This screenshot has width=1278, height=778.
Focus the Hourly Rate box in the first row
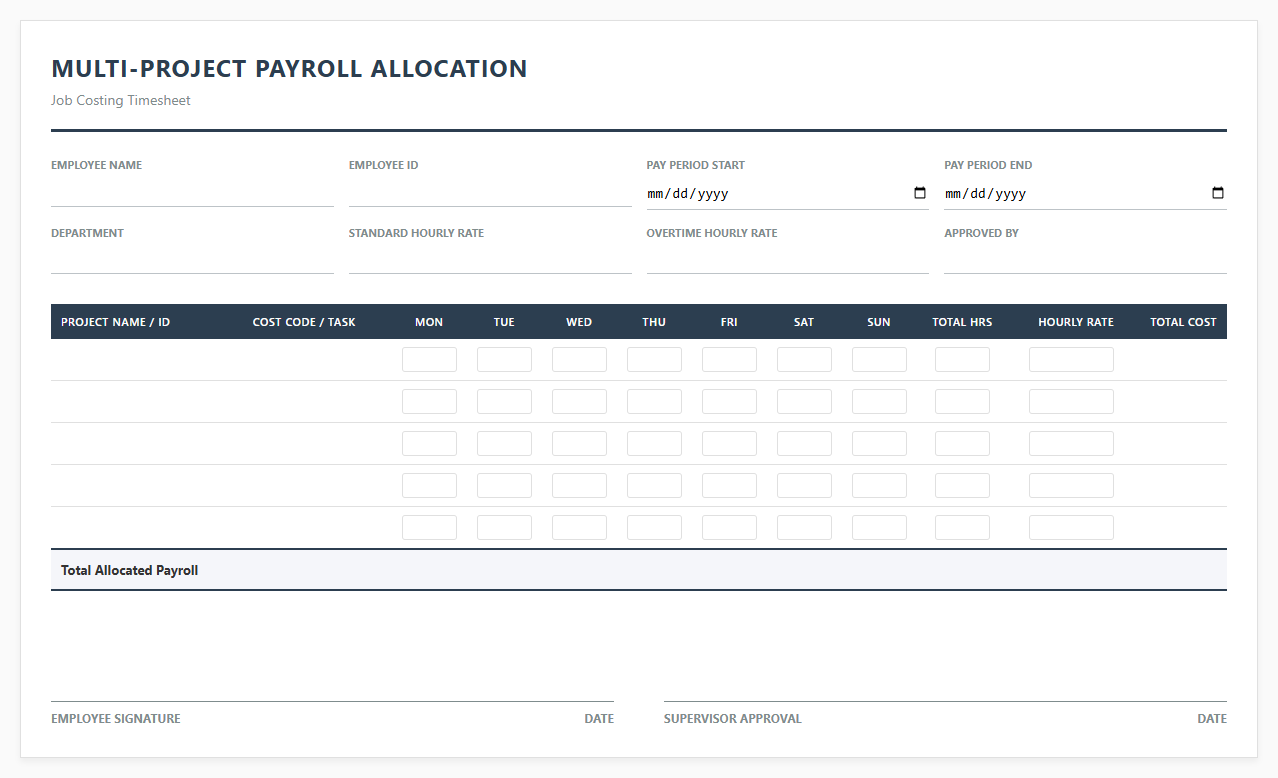[1071, 360]
